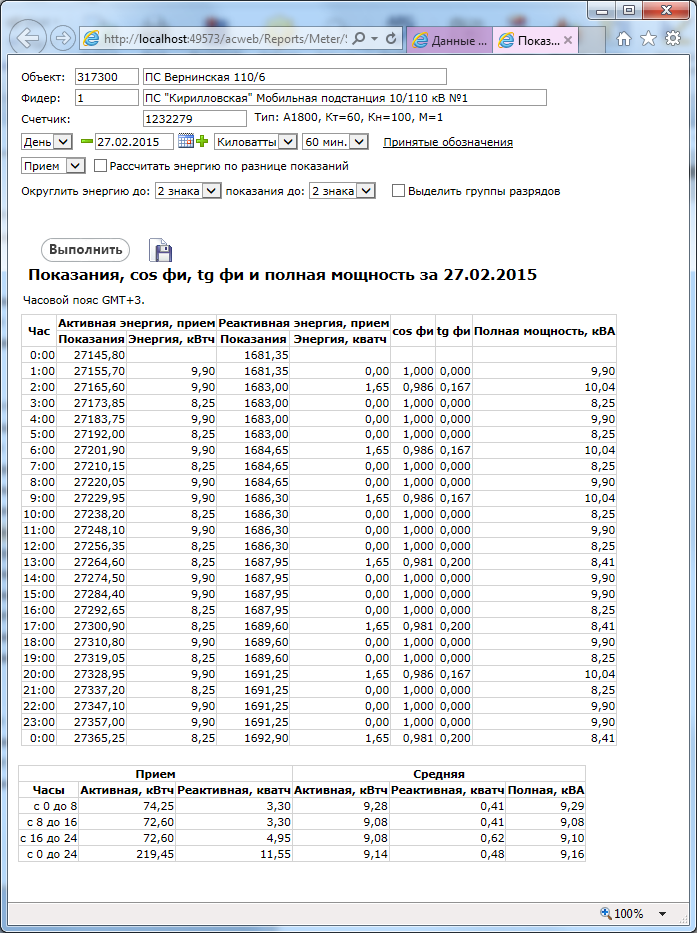The height and width of the screenshot is (933, 697).
Task: Enable 'Выделить группы разрядов' checkbox
Action: pyautogui.click(x=398, y=191)
